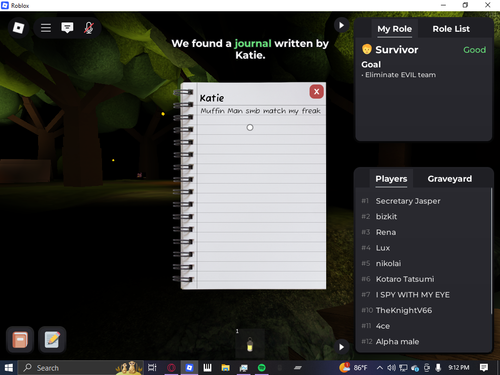Switch to the My Role tab

[x=394, y=29]
